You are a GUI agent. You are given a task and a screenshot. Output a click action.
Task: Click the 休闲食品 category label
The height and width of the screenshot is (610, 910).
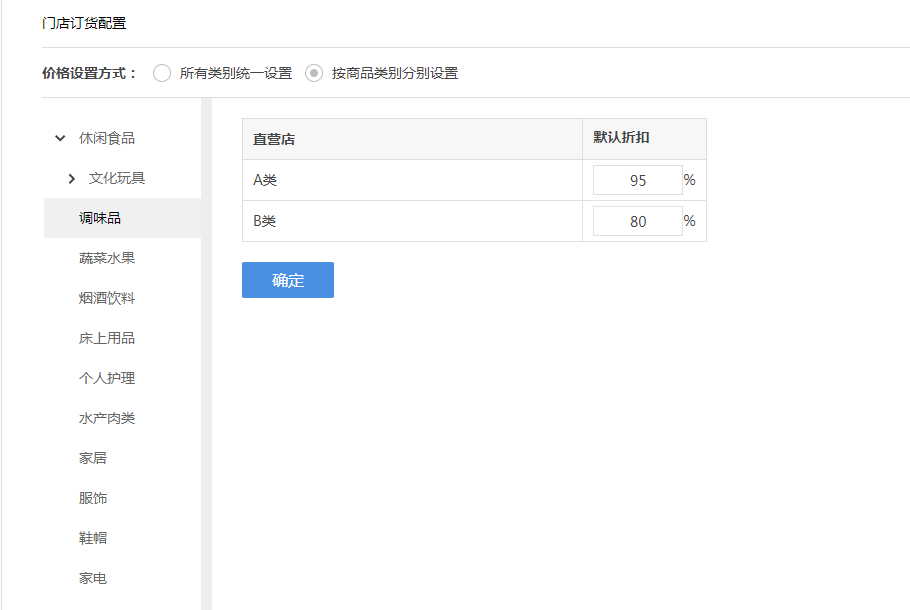107,138
